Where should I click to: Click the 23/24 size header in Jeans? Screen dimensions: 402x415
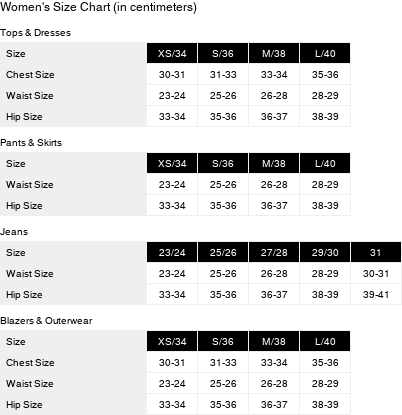172,252
